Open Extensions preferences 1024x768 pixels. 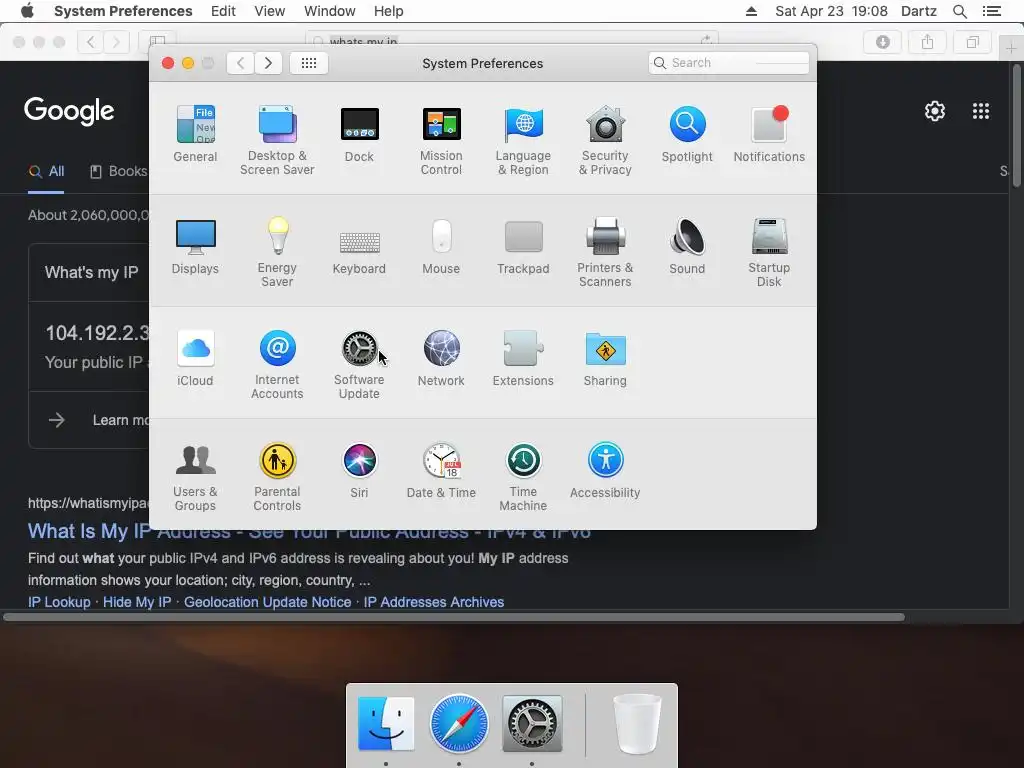(523, 359)
